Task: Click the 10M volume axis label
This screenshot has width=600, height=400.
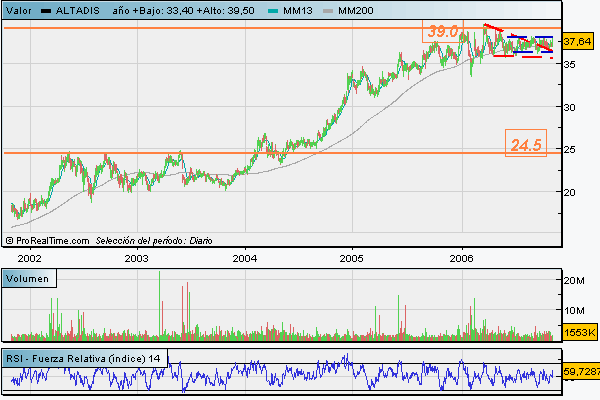Action: [574, 310]
